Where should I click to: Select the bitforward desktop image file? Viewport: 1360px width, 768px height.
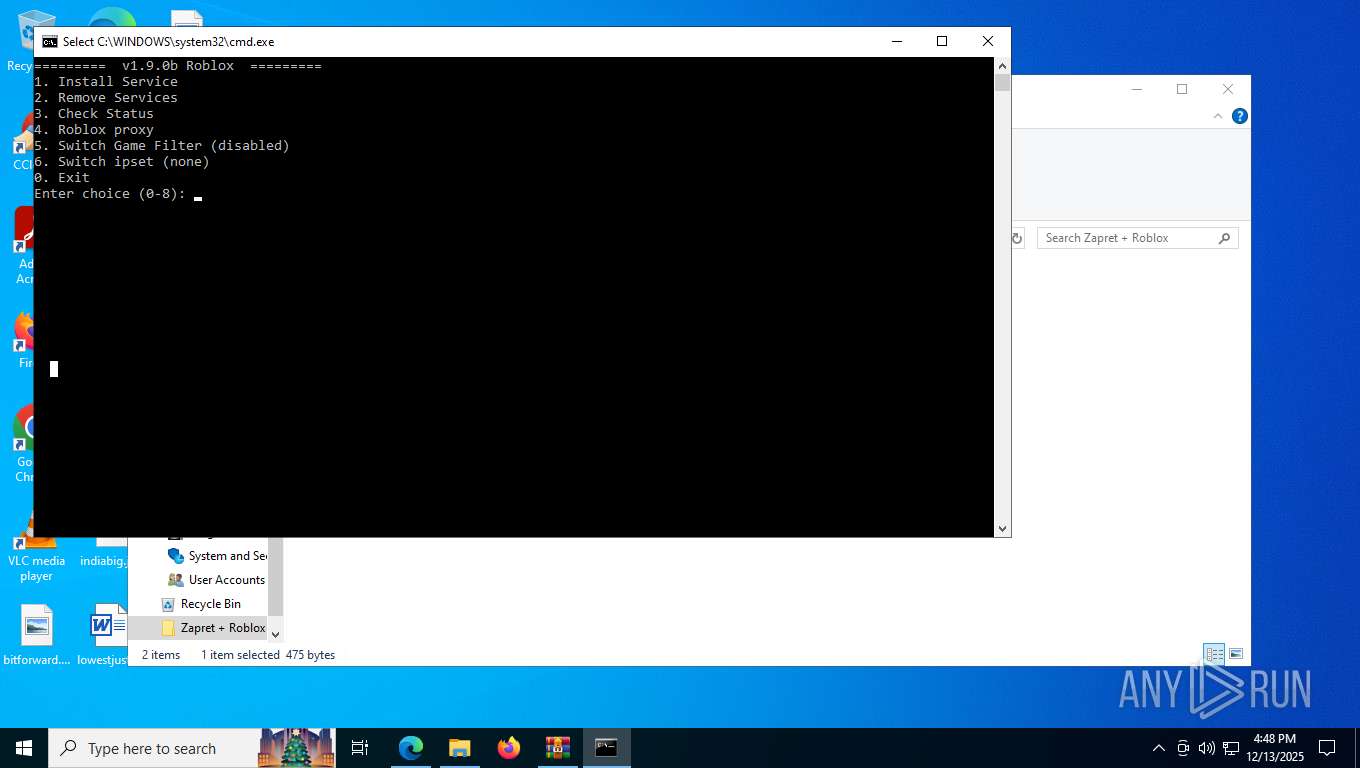pyautogui.click(x=37, y=636)
